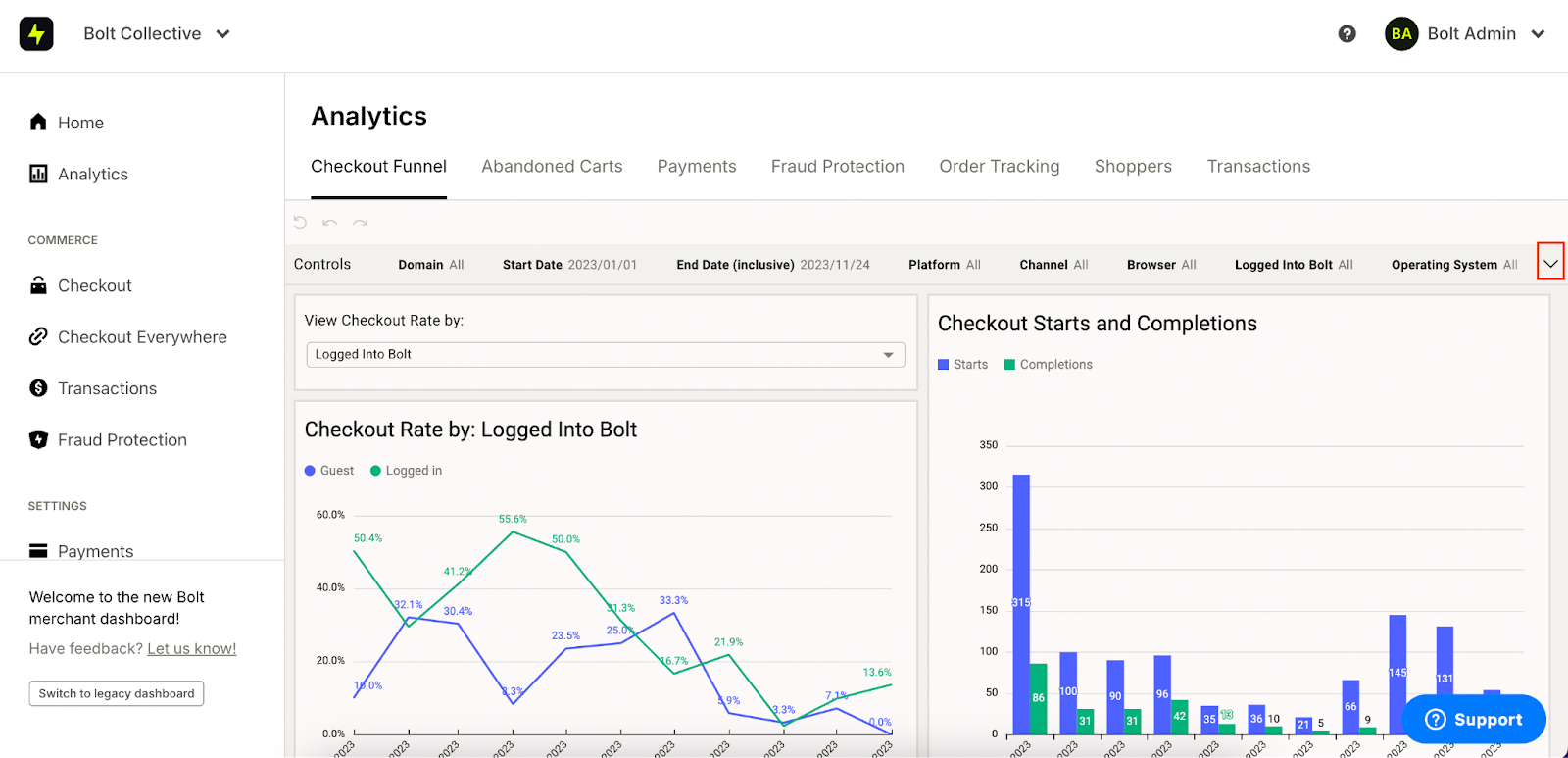Click the 86 Completions bar

[x=1039, y=699]
